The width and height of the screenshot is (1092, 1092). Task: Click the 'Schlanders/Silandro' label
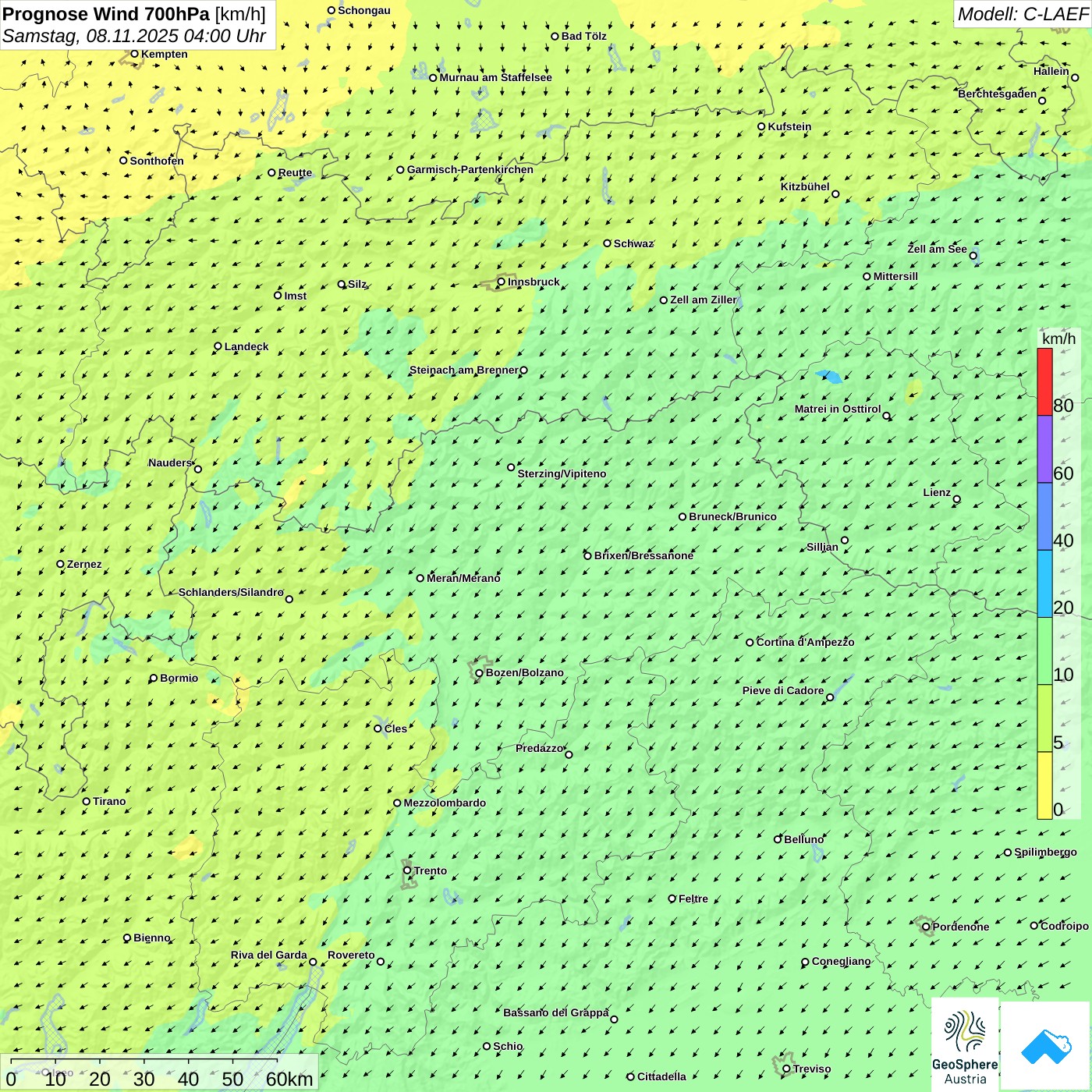click(231, 592)
